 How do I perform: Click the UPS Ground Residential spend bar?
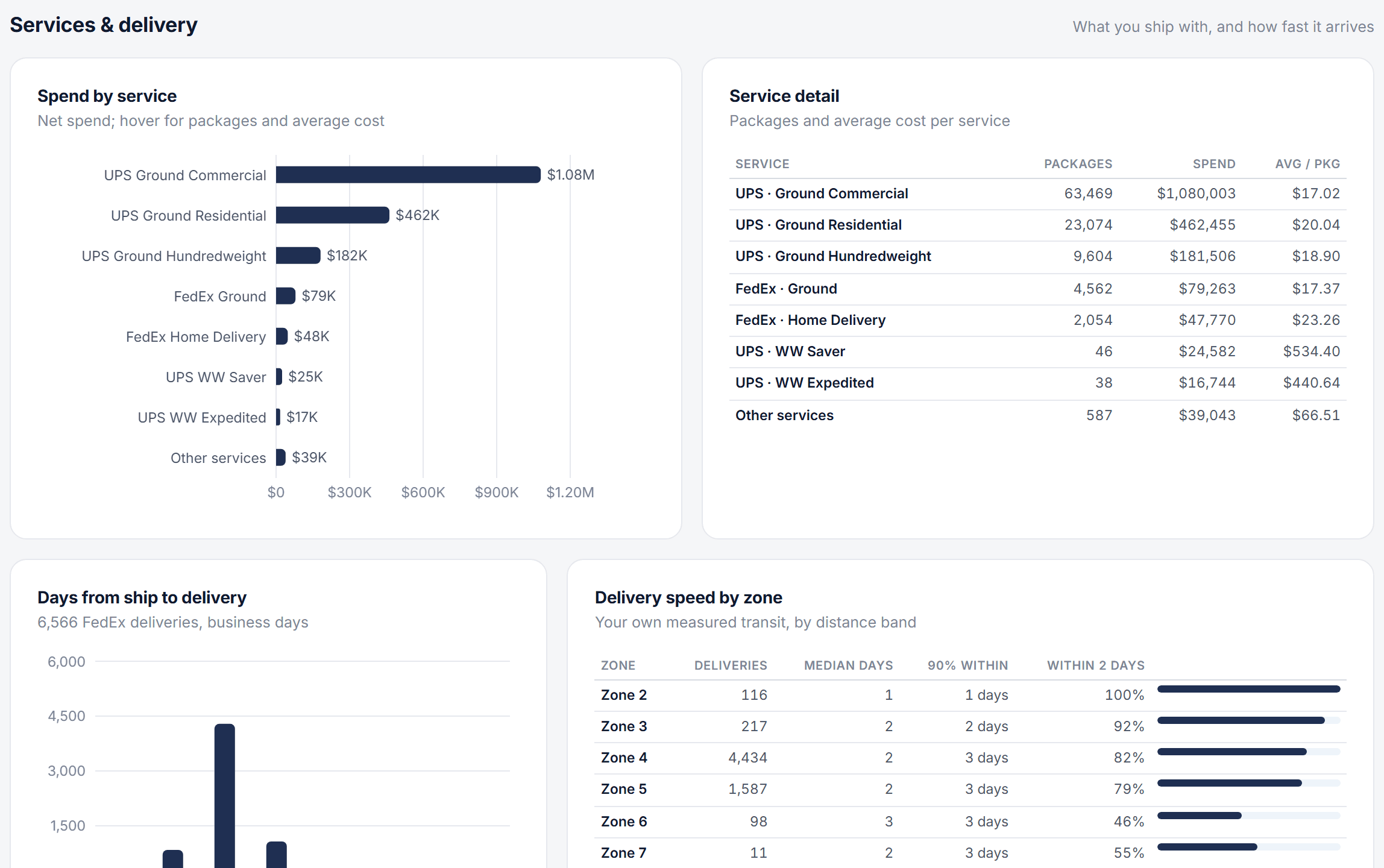[333, 215]
